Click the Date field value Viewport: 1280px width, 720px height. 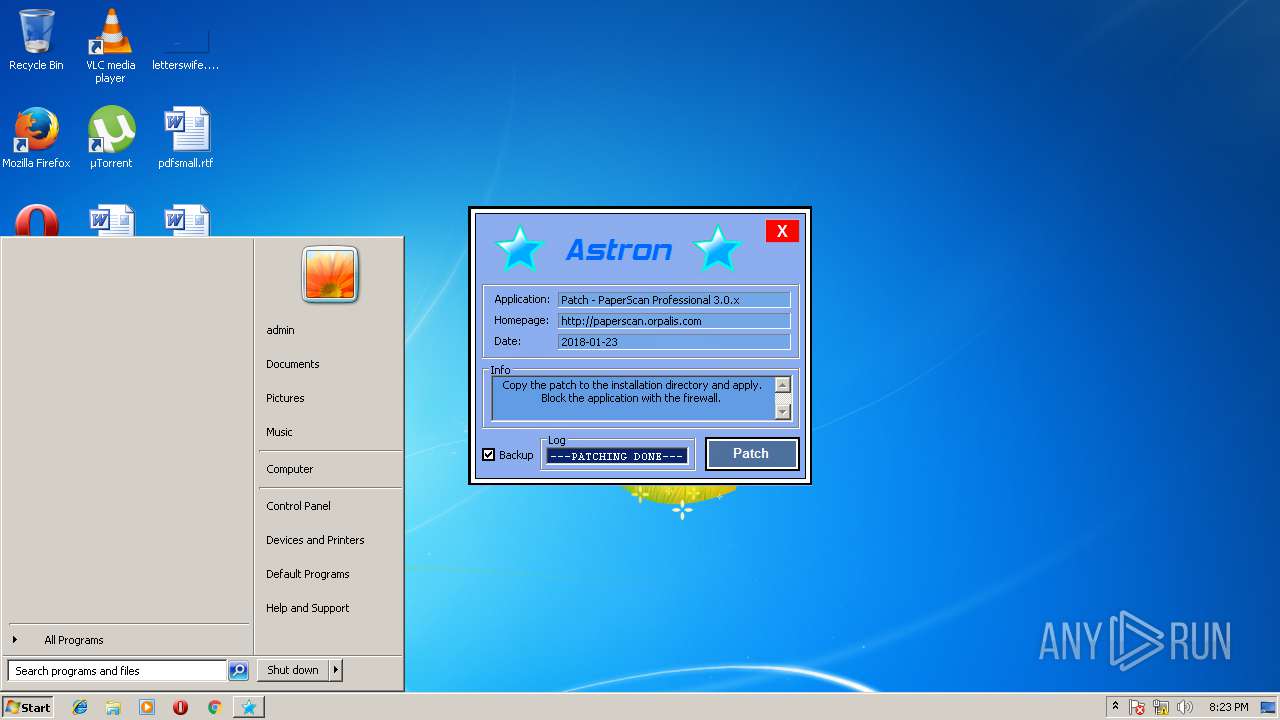(x=674, y=342)
